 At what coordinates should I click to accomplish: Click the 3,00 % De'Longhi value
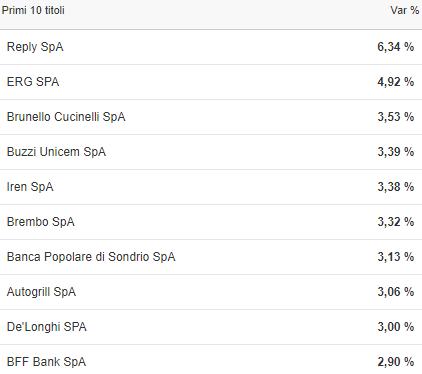(396, 327)
